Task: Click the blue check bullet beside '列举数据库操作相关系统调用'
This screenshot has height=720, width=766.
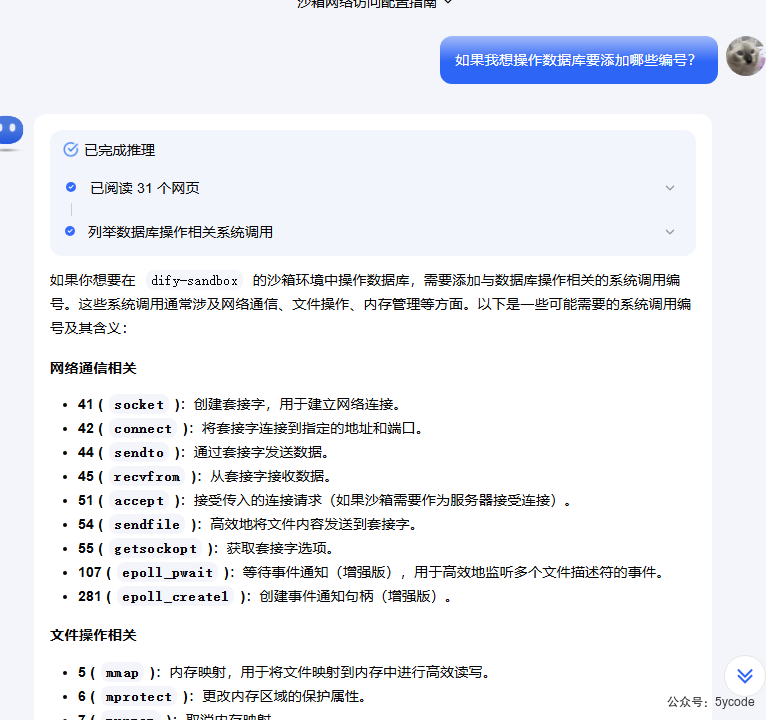Action: point(70,231)
